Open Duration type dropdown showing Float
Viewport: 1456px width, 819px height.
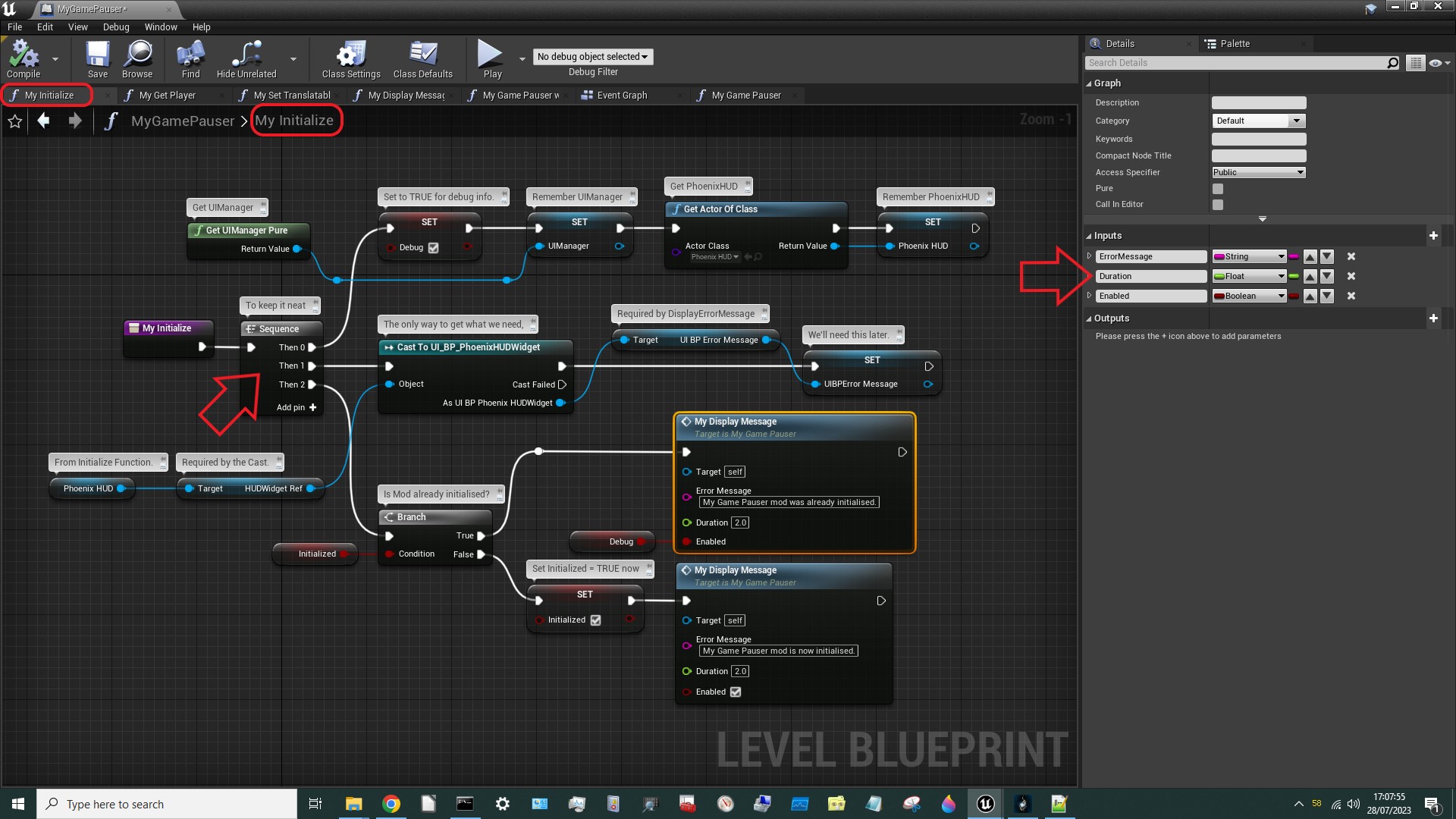click(x=1250, y=276)
